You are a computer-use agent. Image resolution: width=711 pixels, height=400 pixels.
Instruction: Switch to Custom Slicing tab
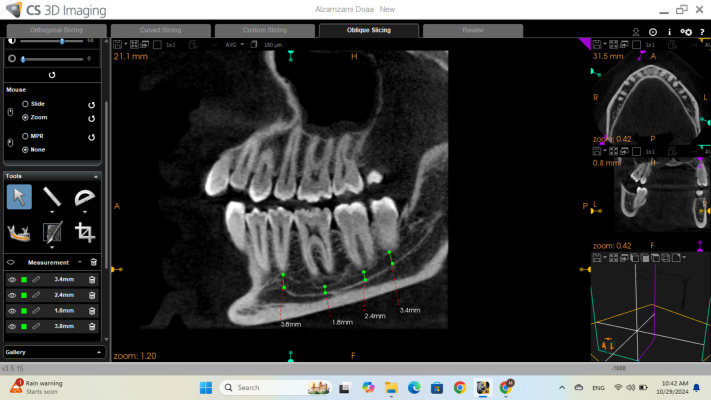click(265, 30)
